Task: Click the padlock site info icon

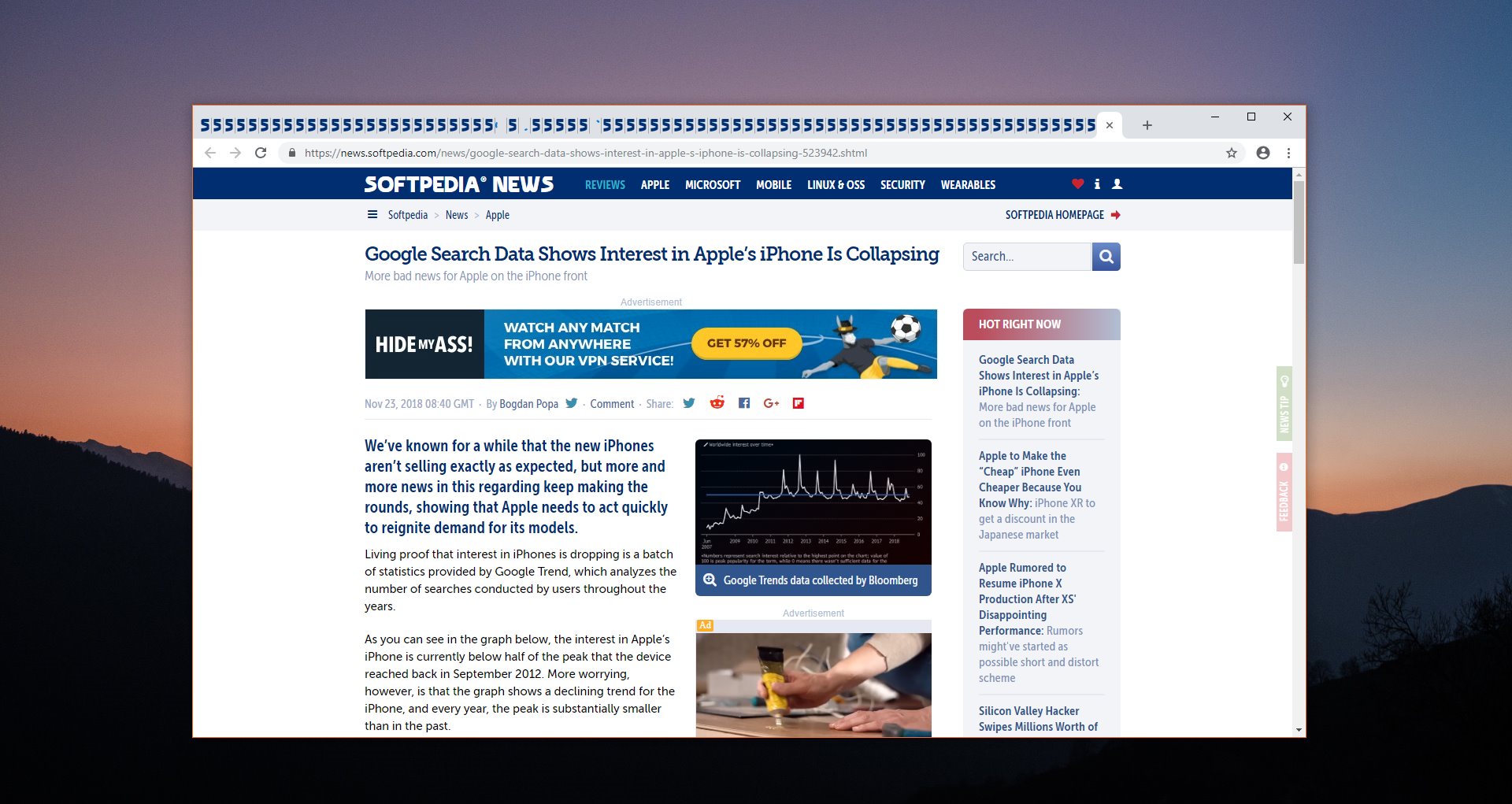Action: pos(292,153)
